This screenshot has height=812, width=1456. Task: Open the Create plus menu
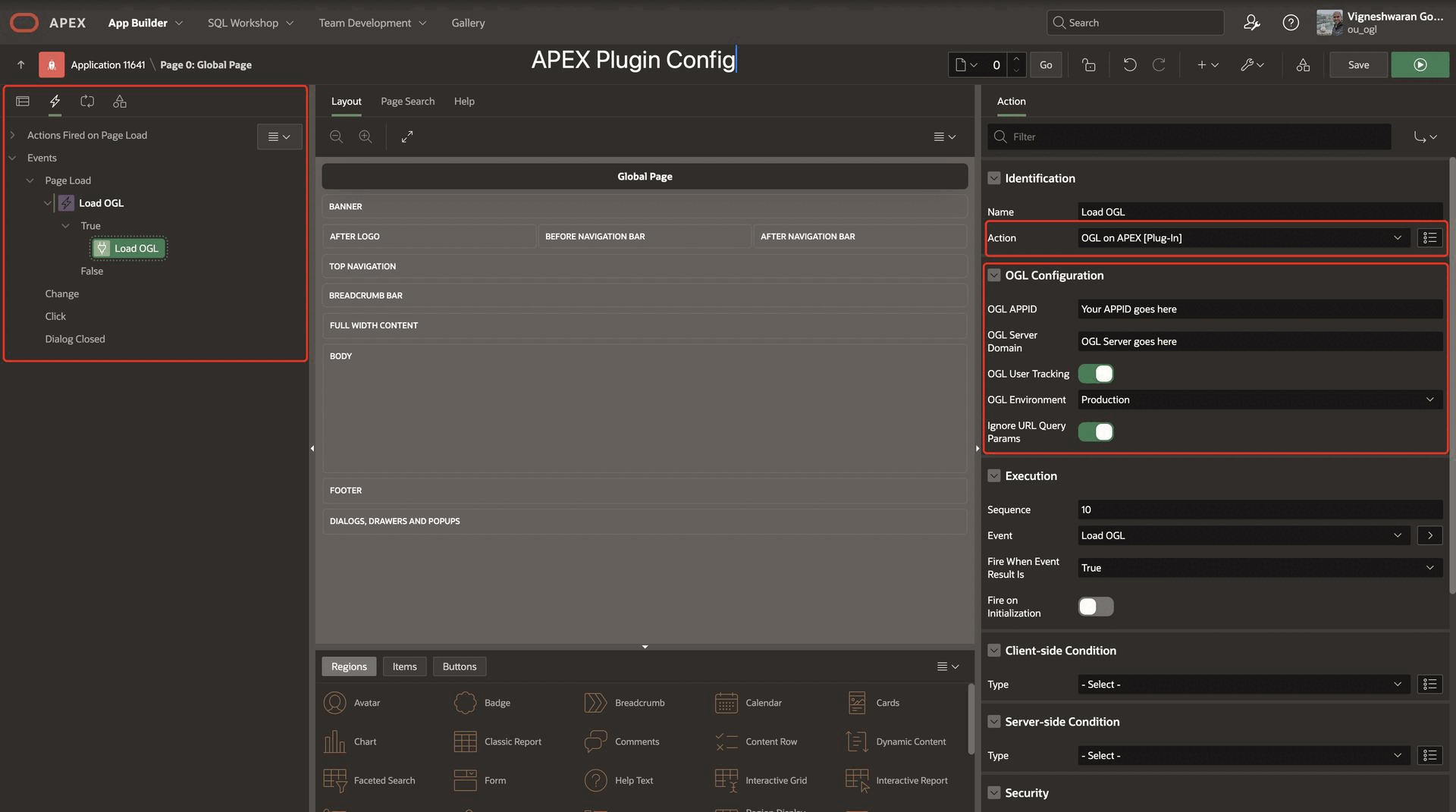(x=1207, y=65)
